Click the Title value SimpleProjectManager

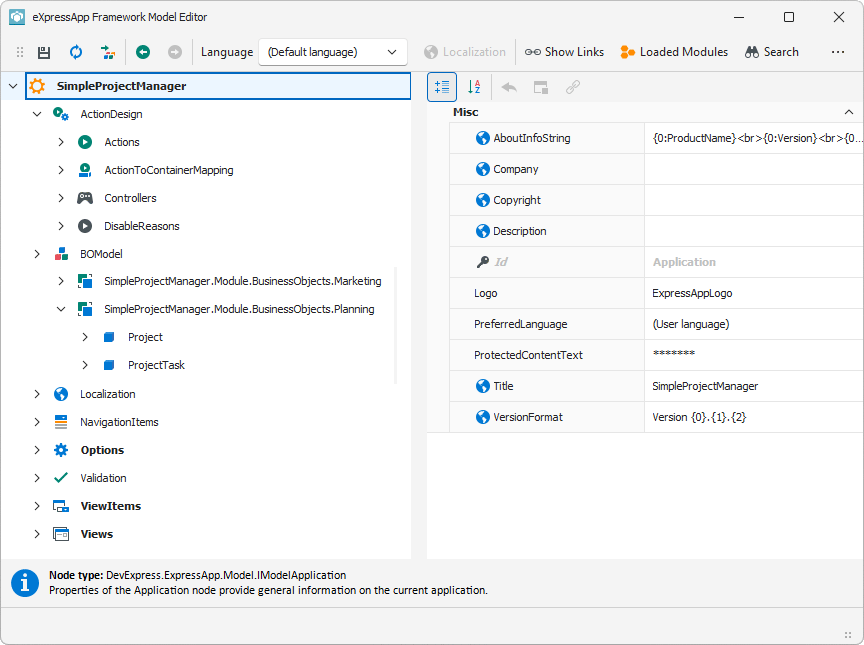705,386
